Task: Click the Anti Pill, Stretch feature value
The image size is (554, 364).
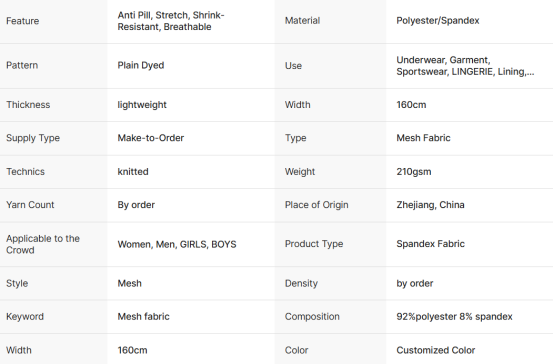Action: click(171, 21)
